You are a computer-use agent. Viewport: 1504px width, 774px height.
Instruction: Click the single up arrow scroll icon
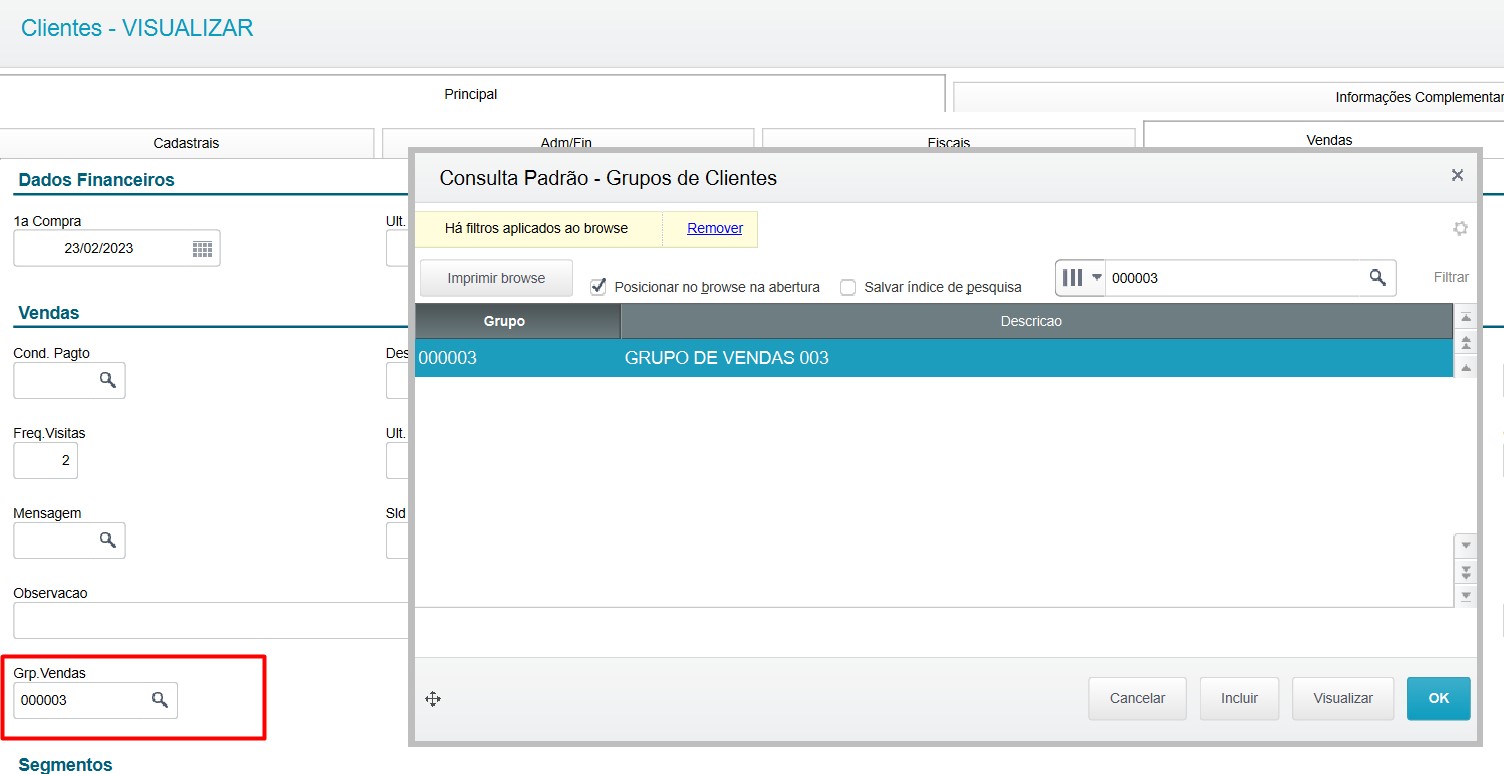(1466, 368)
